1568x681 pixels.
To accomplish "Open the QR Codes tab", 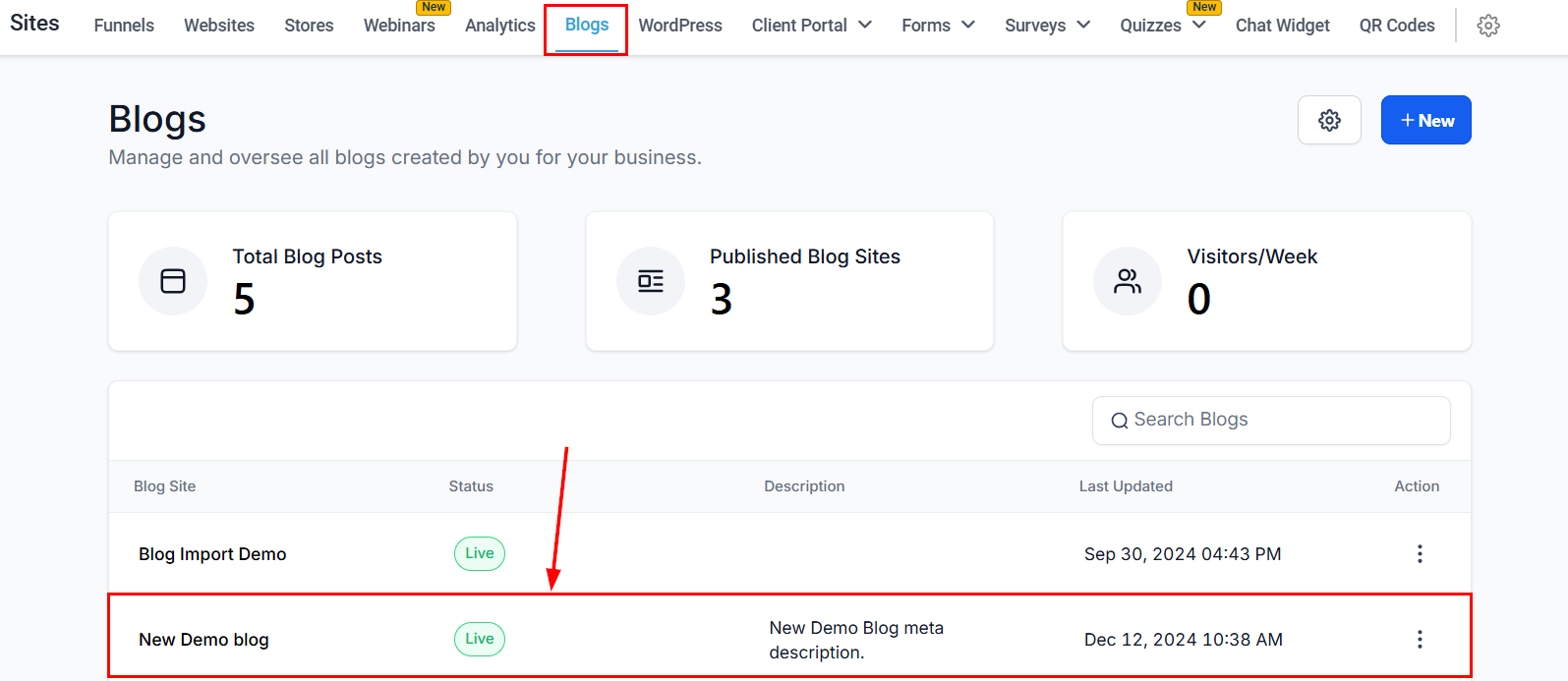I will tap(1397, 26).
